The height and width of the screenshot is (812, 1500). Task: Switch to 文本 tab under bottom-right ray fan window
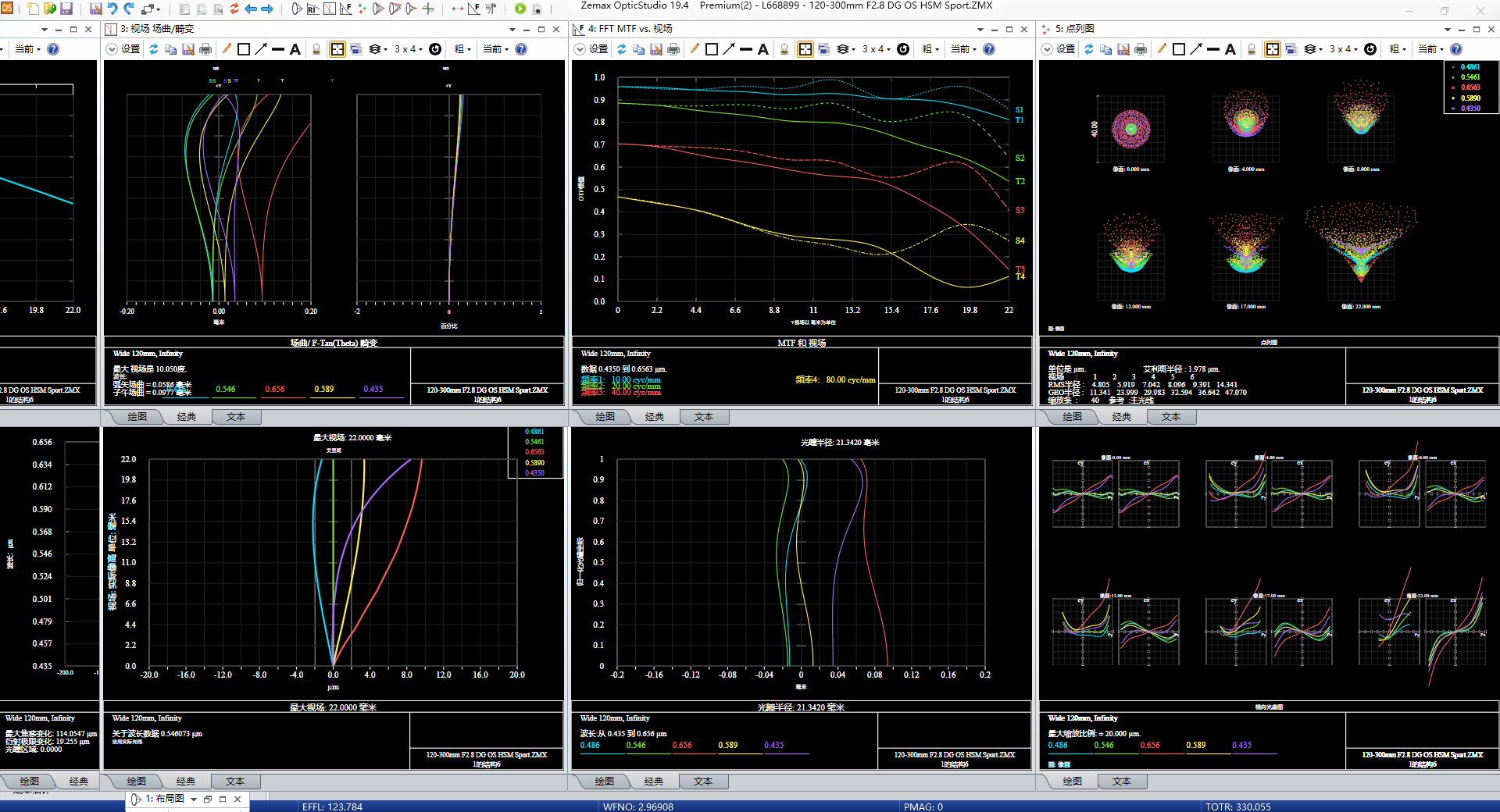[x=1122, y=782]
